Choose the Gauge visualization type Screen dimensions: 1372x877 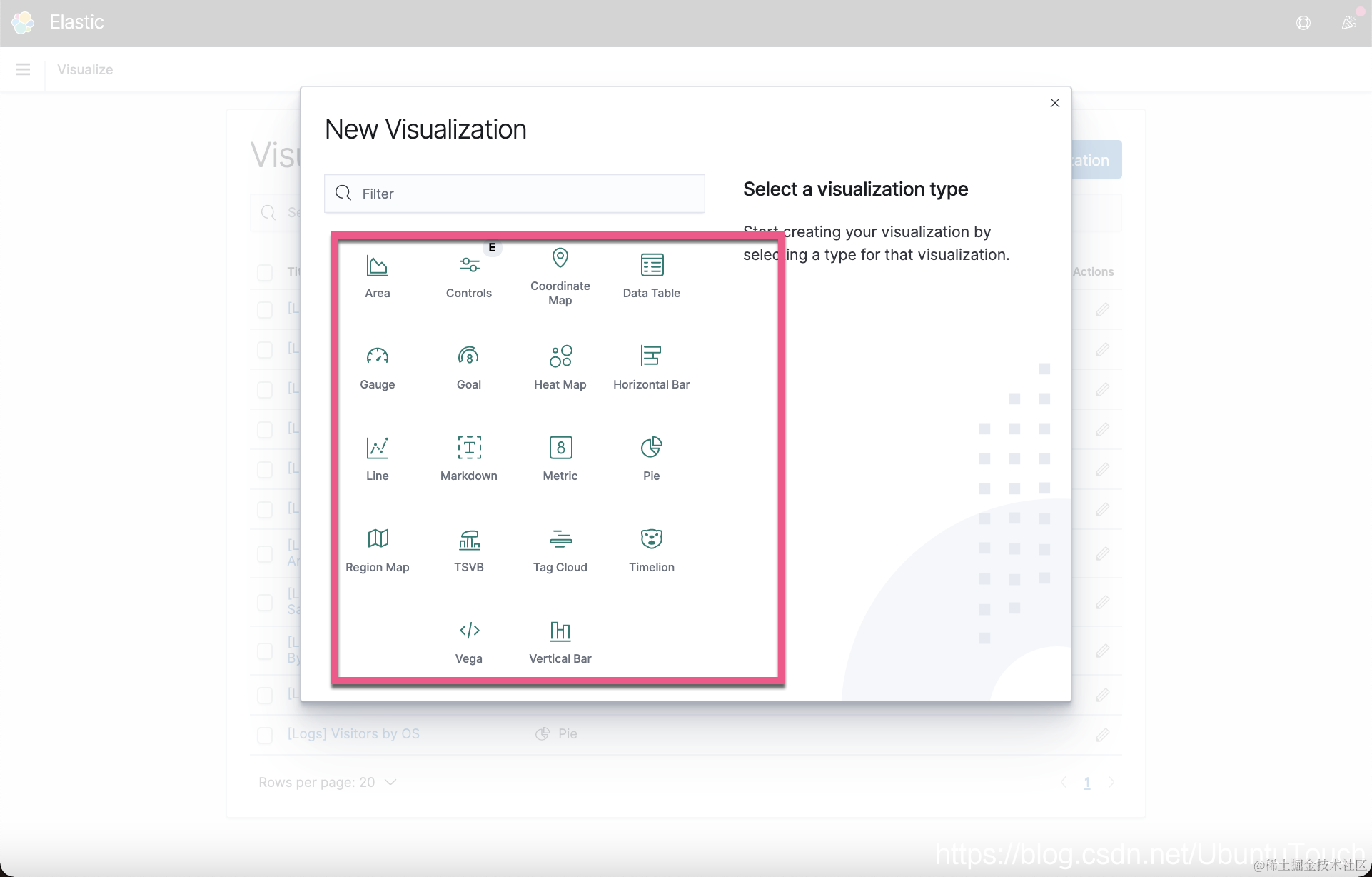(x=377, y=367)
